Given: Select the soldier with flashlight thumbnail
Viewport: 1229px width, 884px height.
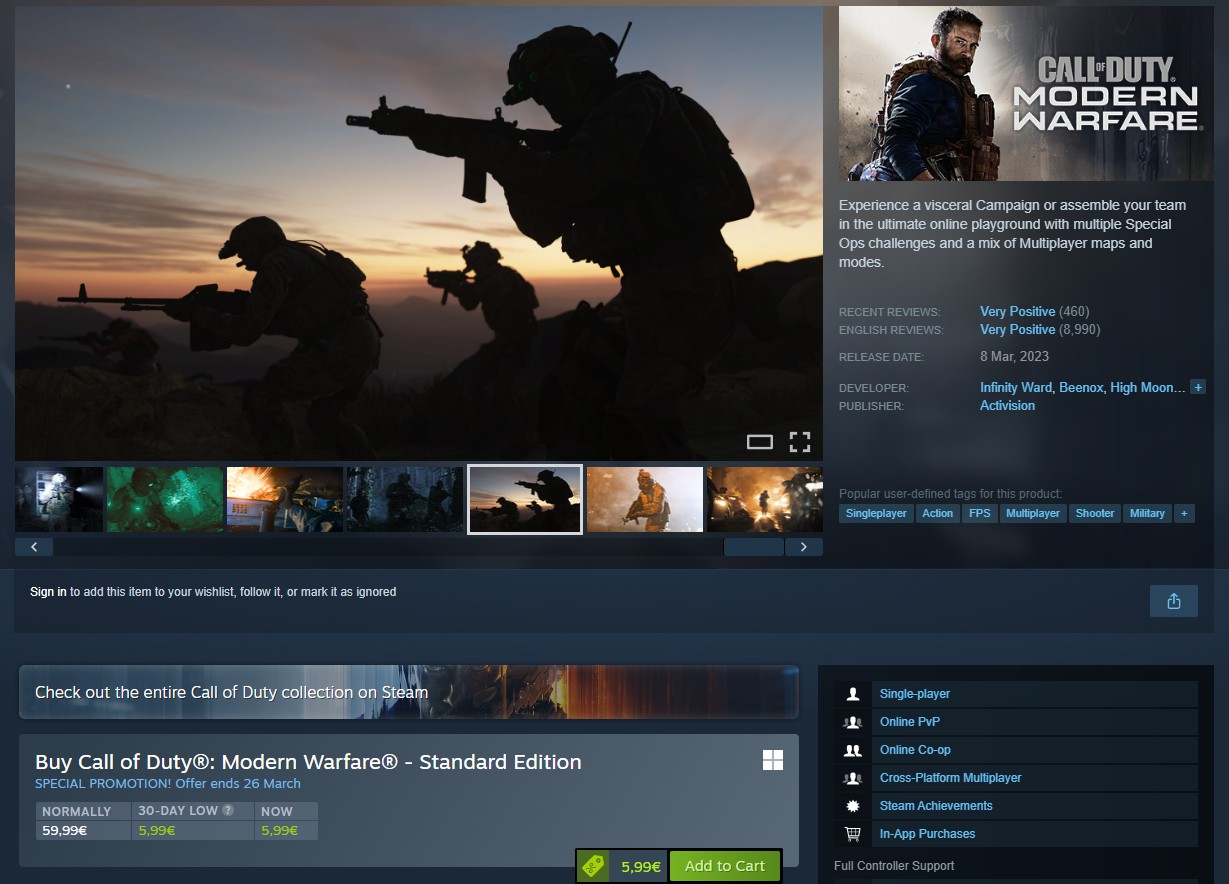Looking at the screenshot, I should [59, 499].
